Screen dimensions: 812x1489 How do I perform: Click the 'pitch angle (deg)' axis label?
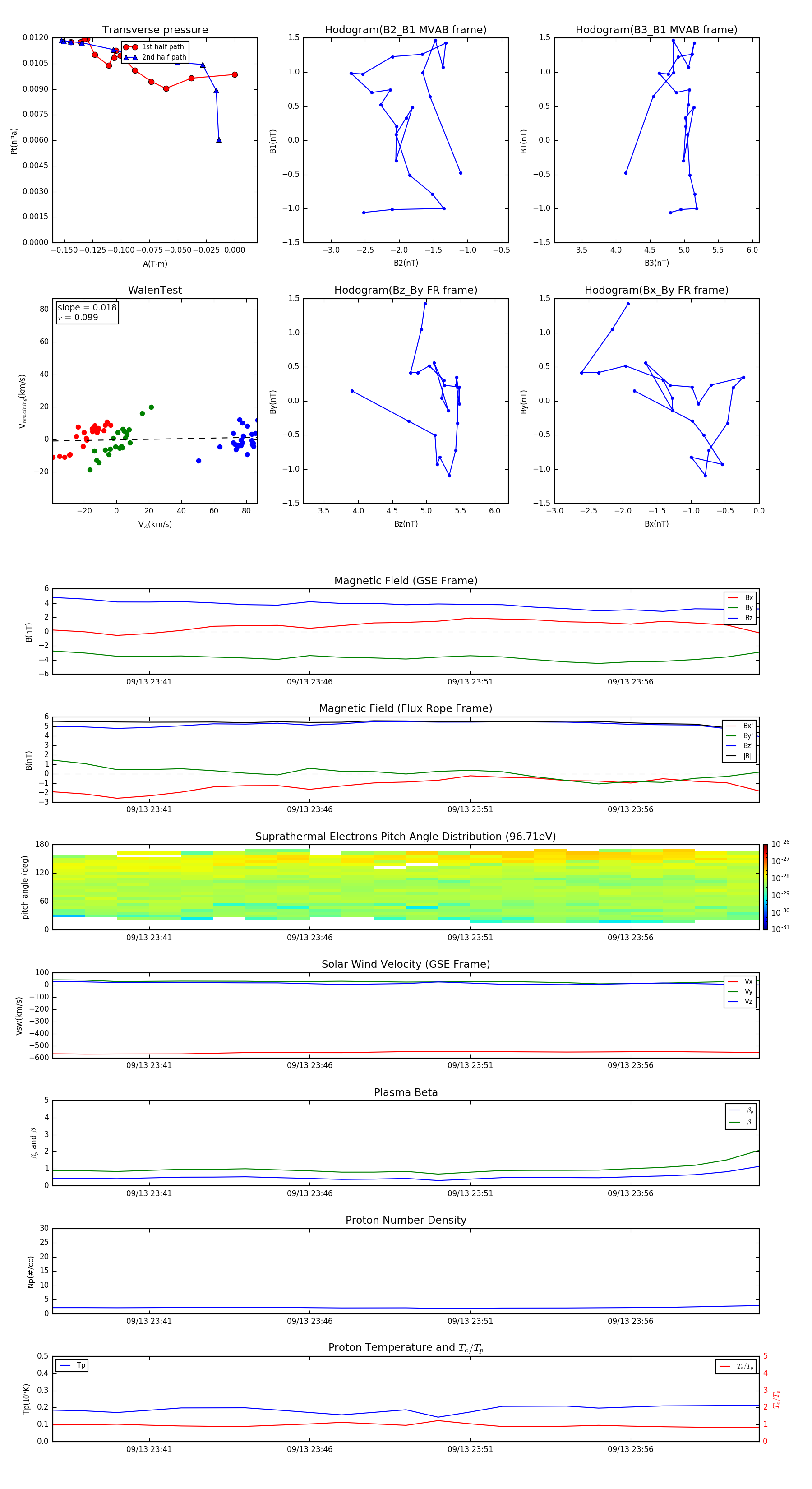point(25,887)
